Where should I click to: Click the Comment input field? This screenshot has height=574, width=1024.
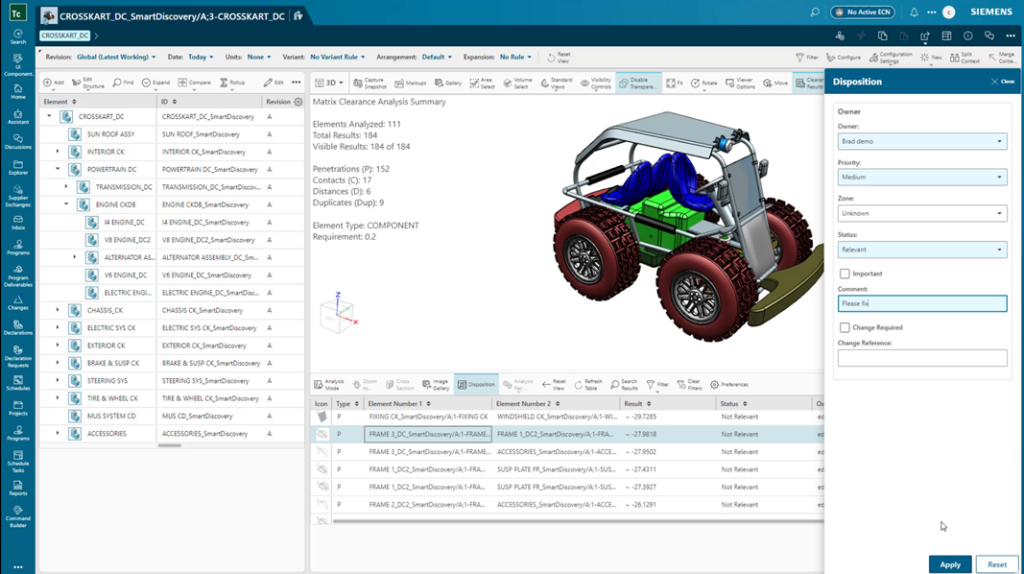(x=922, y=304)
